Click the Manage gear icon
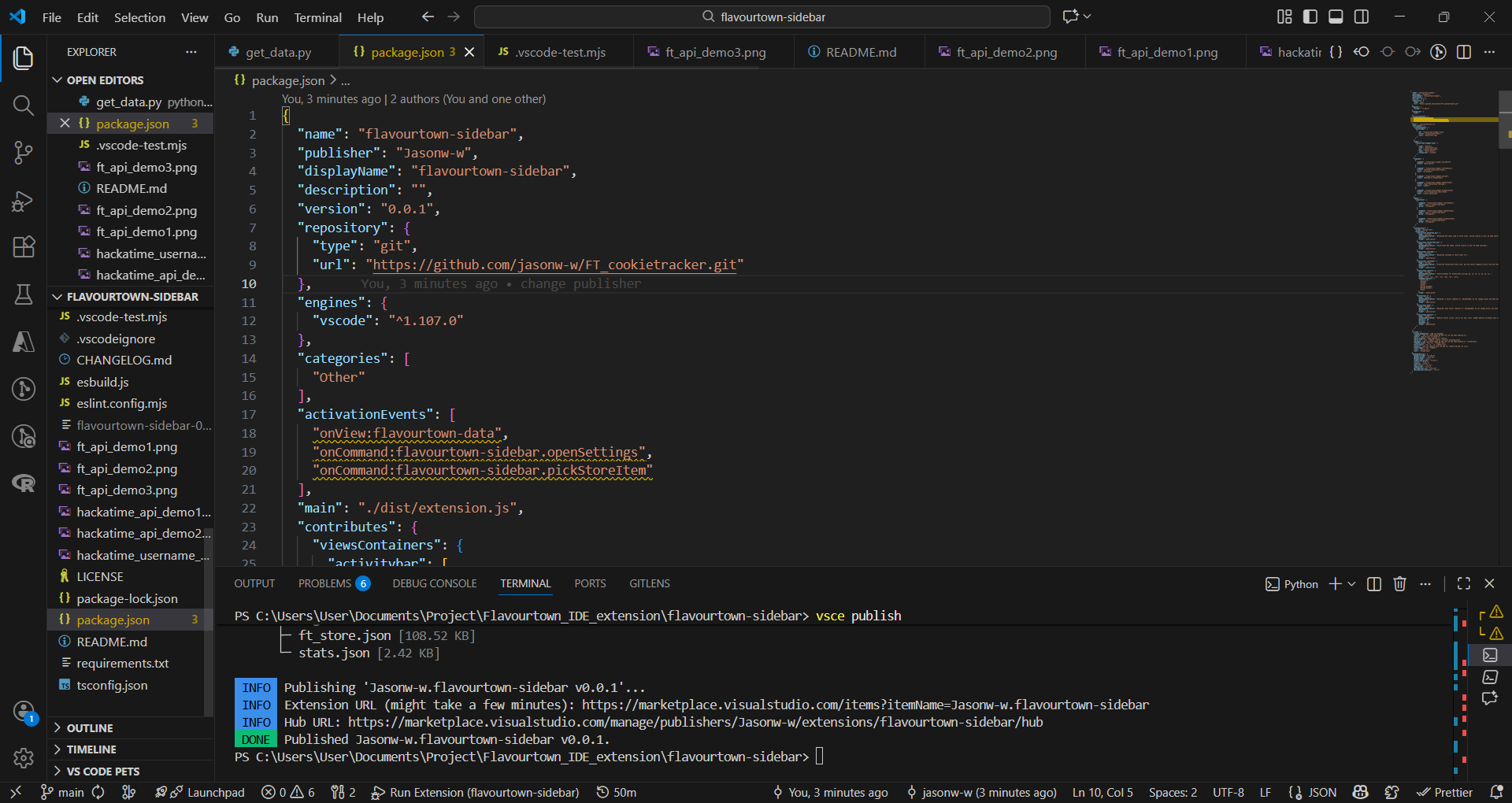This screenshot has width=1512, height=803. coord(24,757)
